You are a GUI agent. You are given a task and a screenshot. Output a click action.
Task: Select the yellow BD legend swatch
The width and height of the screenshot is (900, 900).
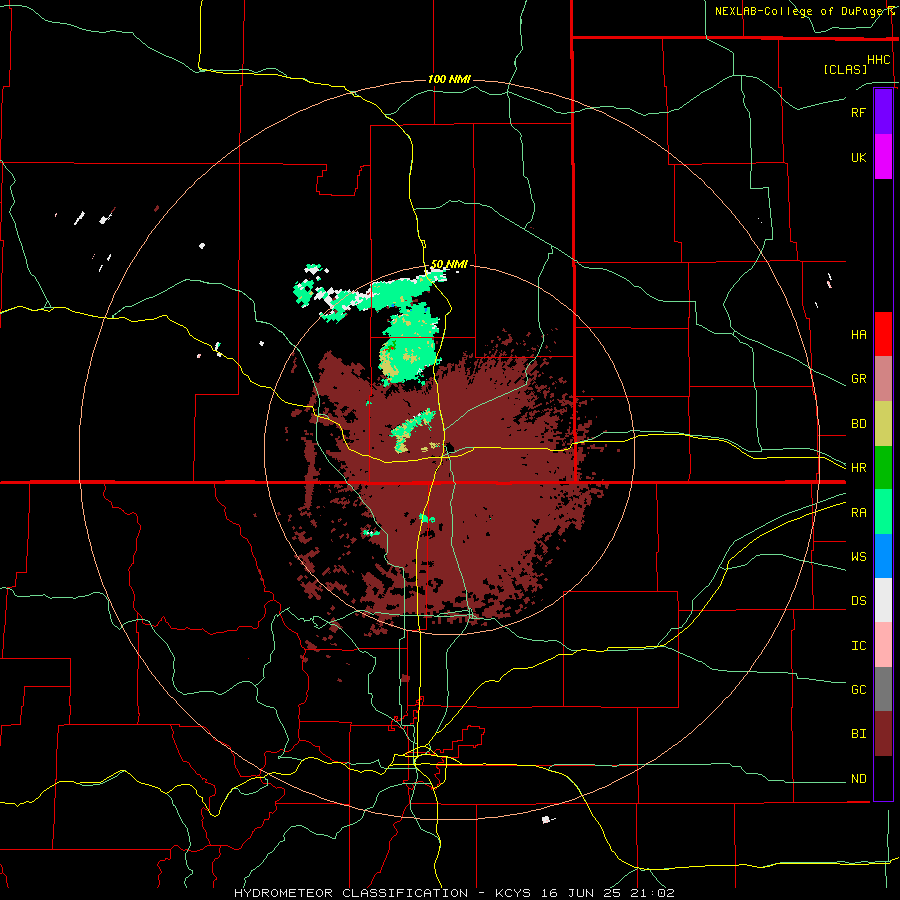[x=883, y=424]
